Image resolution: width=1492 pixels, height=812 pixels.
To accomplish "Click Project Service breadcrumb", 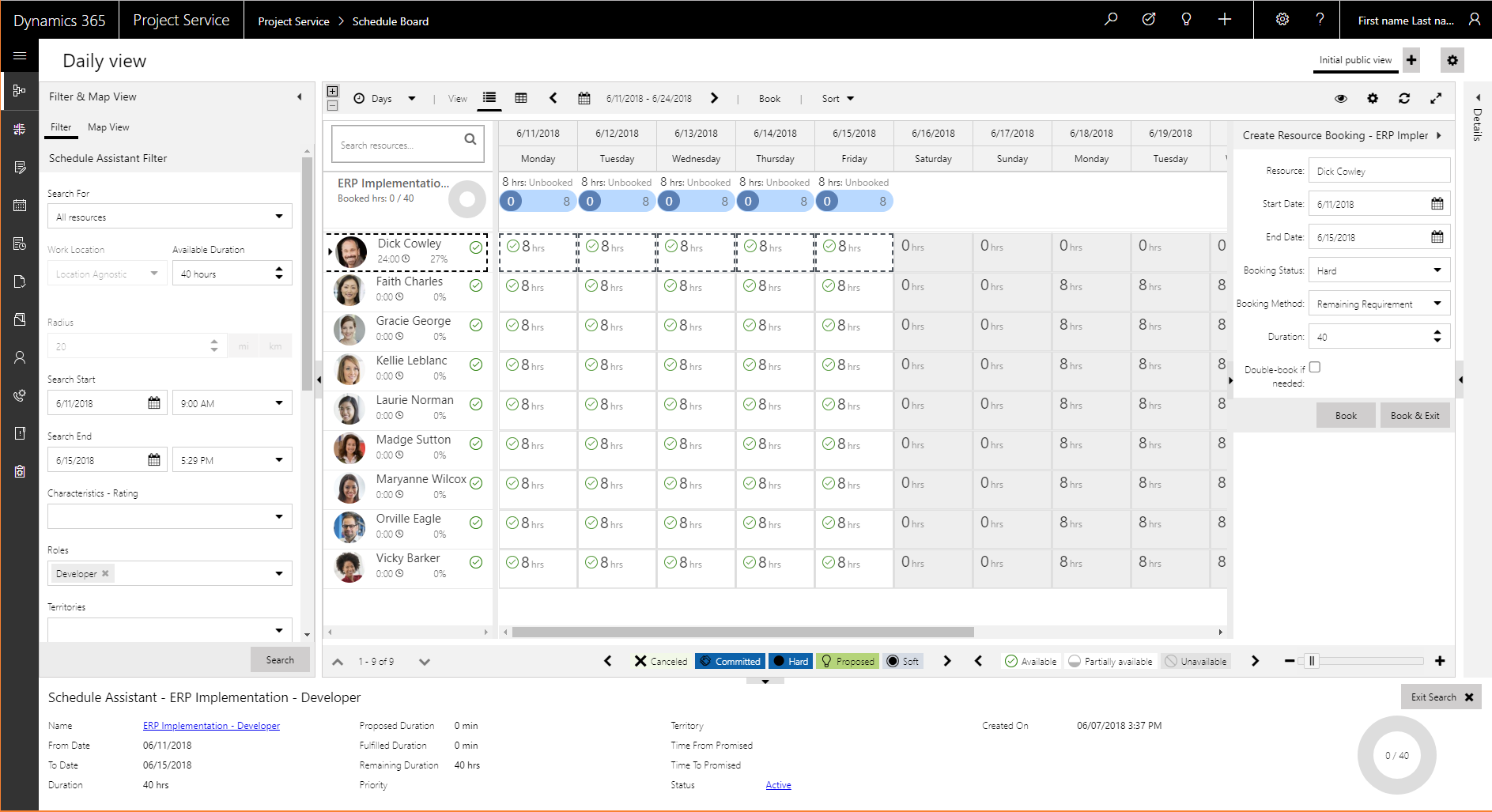I will (293, 21).
